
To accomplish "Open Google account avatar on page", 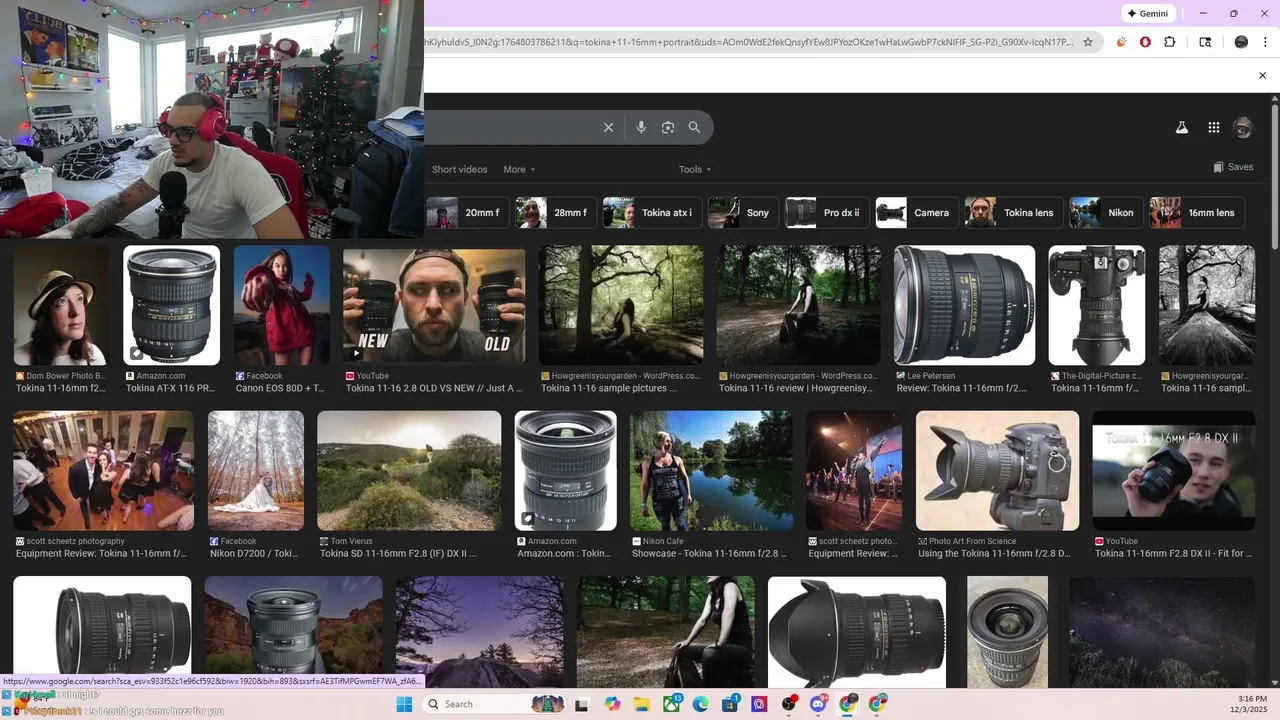I will (1243, 127).
